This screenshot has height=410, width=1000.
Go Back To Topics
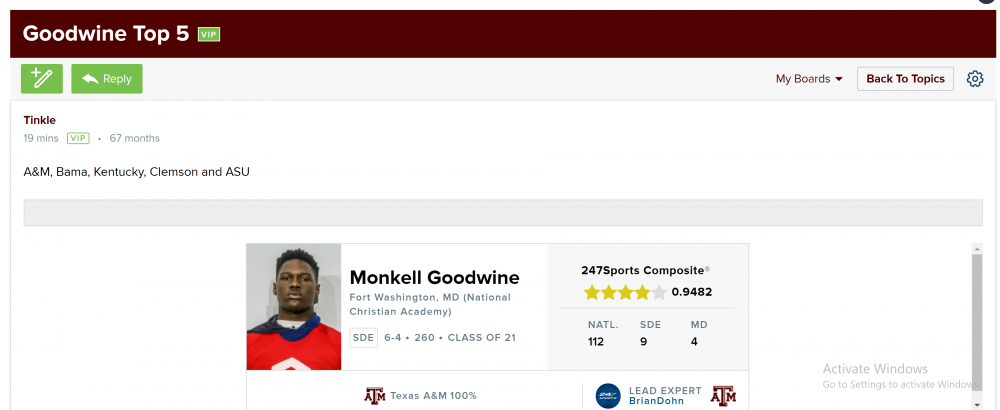(905, 79)
